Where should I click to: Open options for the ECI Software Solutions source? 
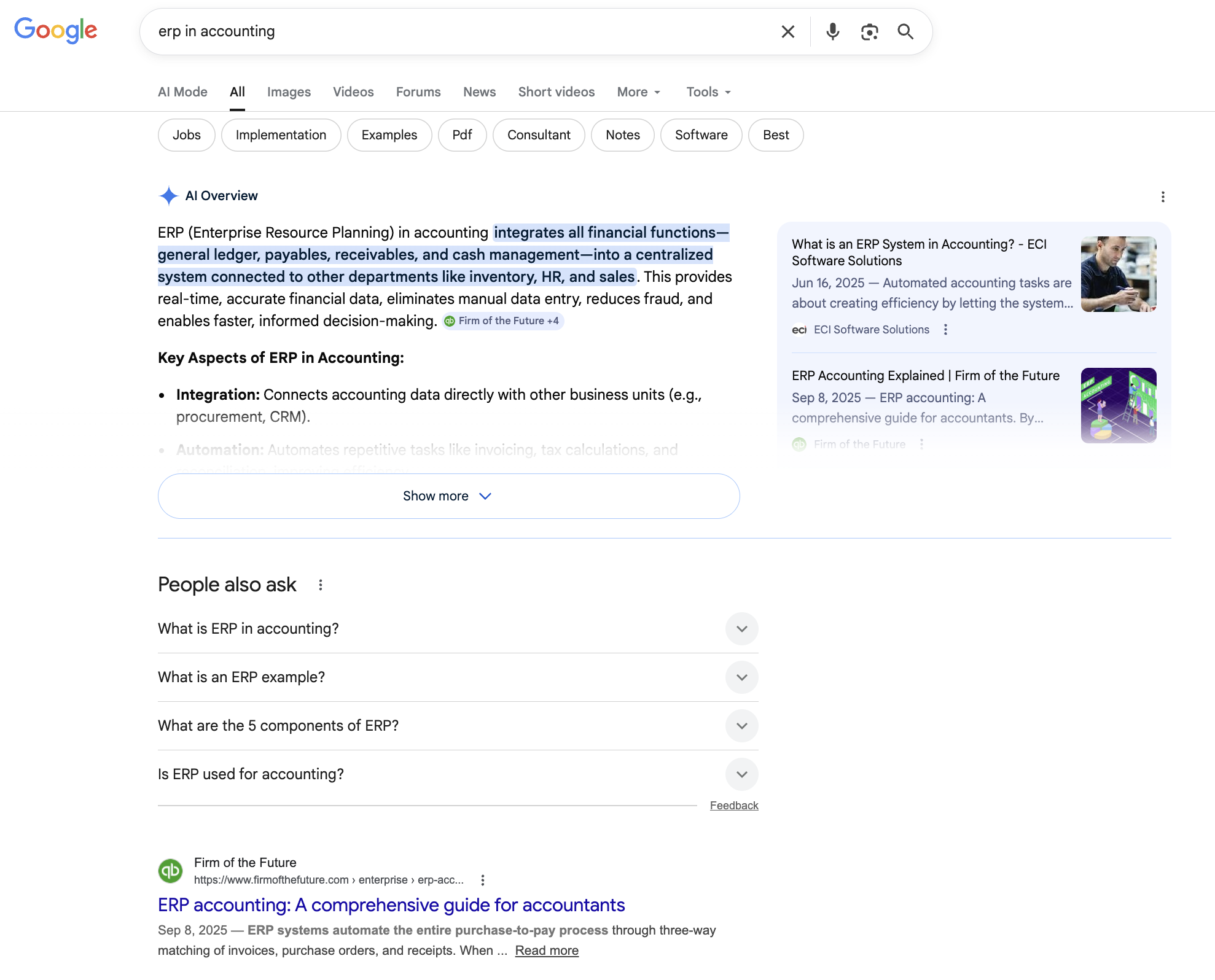coord(945,330)
